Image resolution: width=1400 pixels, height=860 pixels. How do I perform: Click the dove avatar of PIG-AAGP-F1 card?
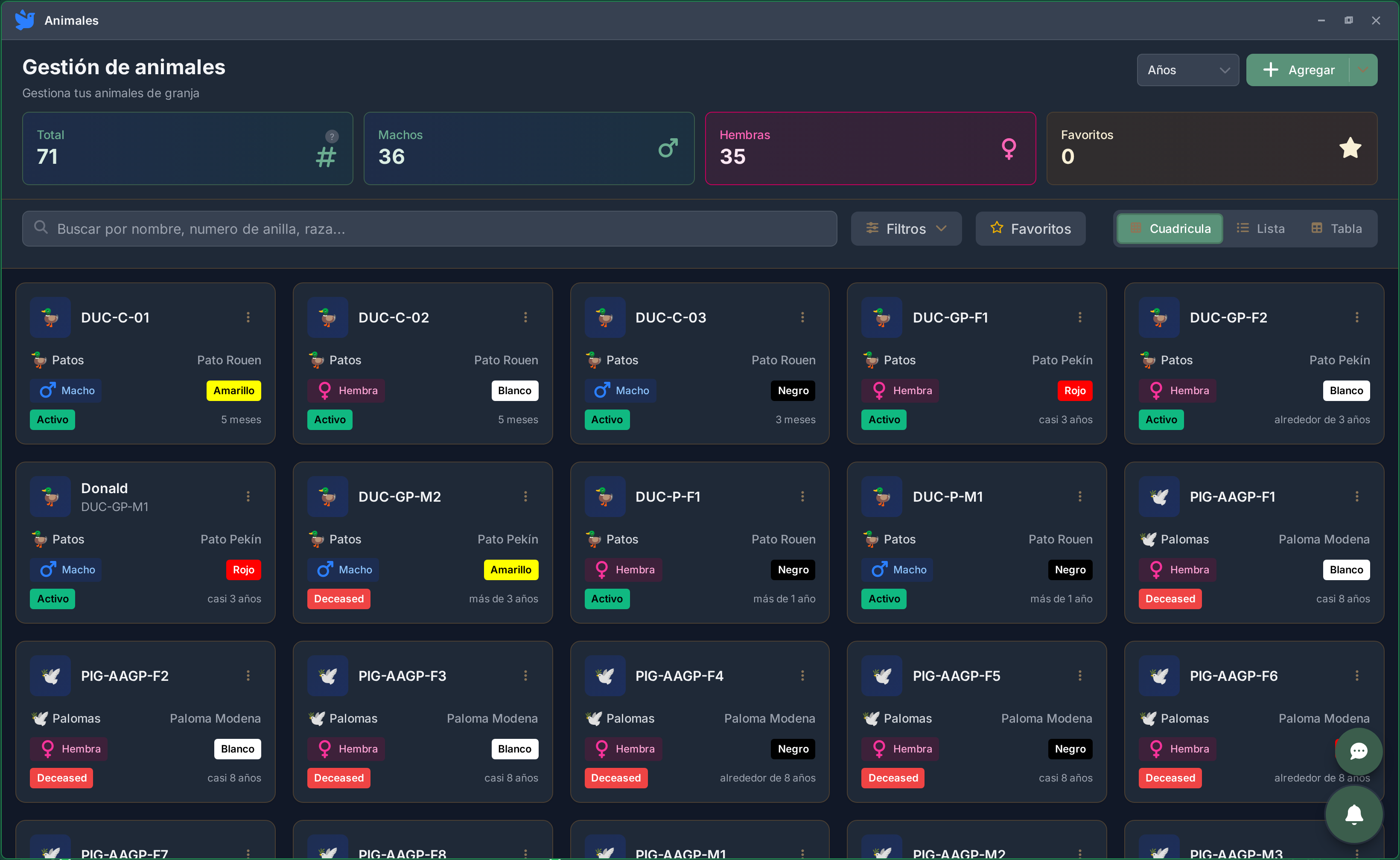click(1159, 497)
